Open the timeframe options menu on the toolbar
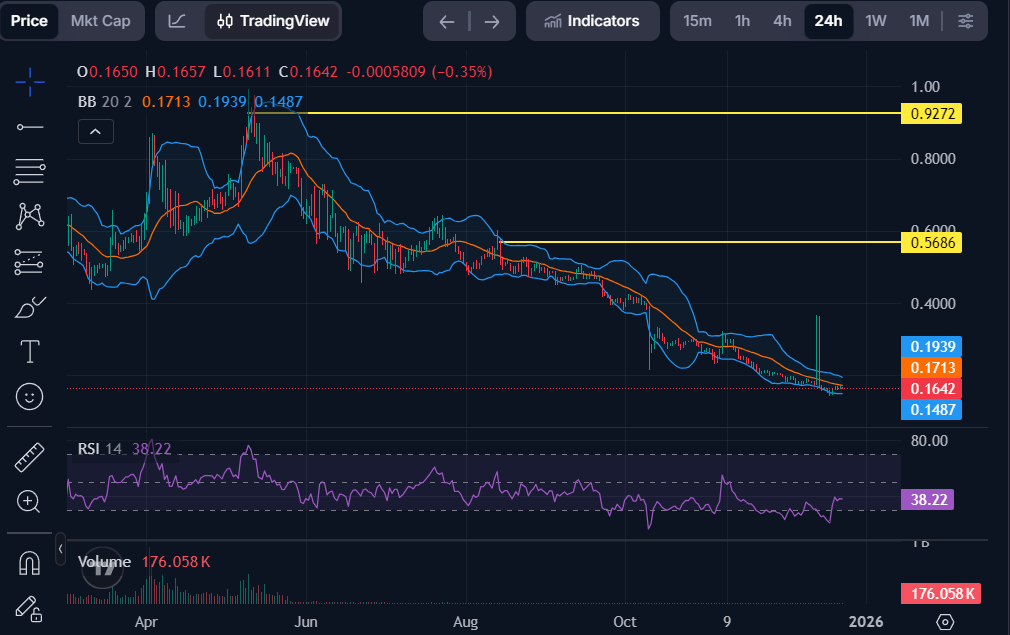 pyautogui.click(x=966, y=20)
